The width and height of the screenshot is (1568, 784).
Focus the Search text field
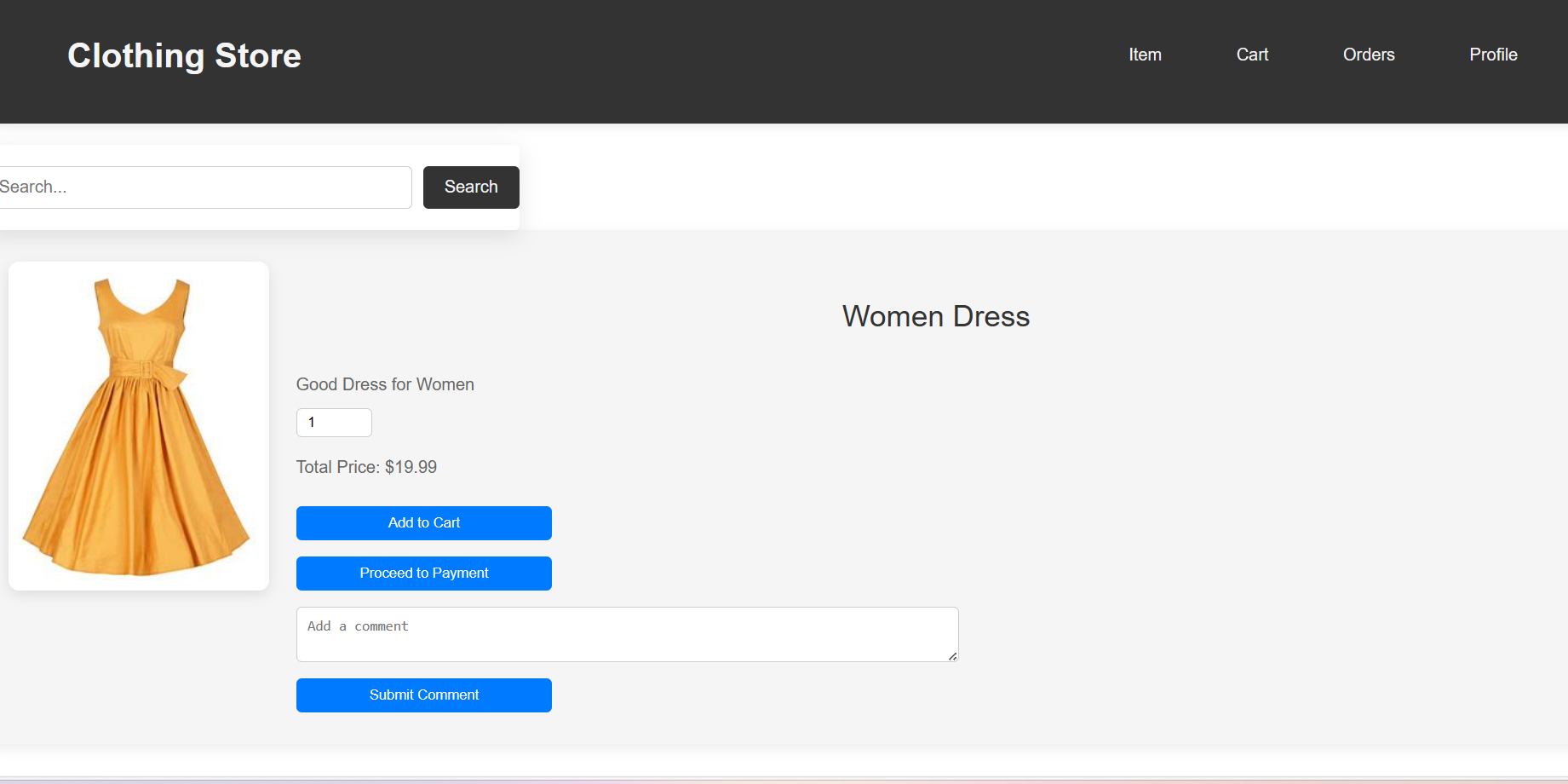pos(204,187)
